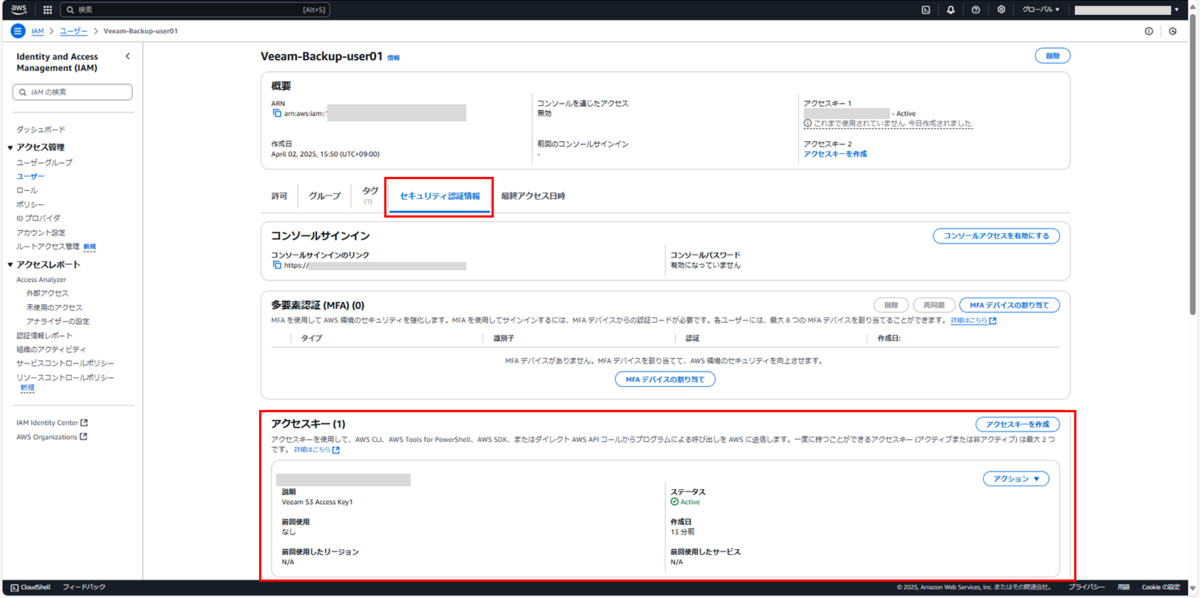Open the services grid menu
Viewport: 1200px width, 598px height.
(47, 9)
